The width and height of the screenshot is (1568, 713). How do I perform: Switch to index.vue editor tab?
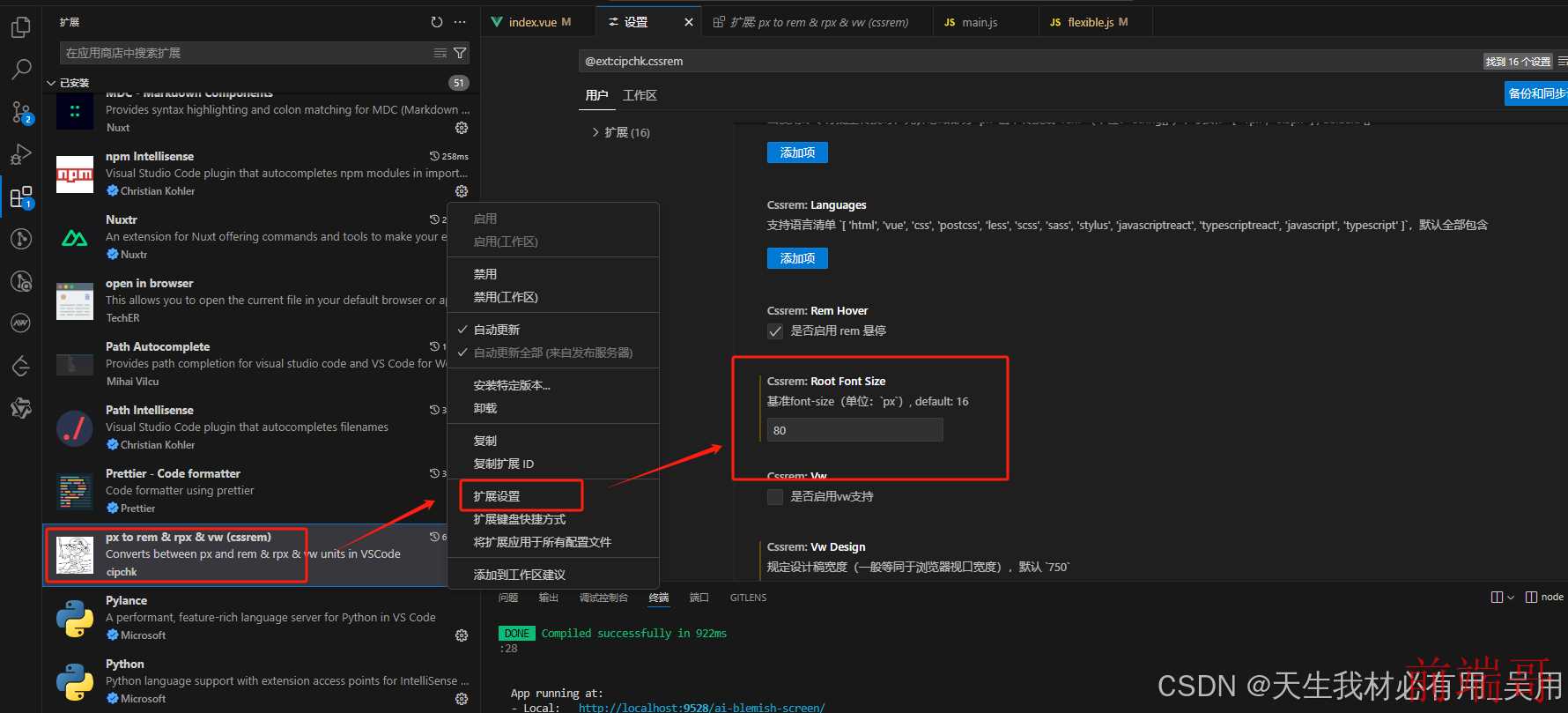tap(537, 22)
